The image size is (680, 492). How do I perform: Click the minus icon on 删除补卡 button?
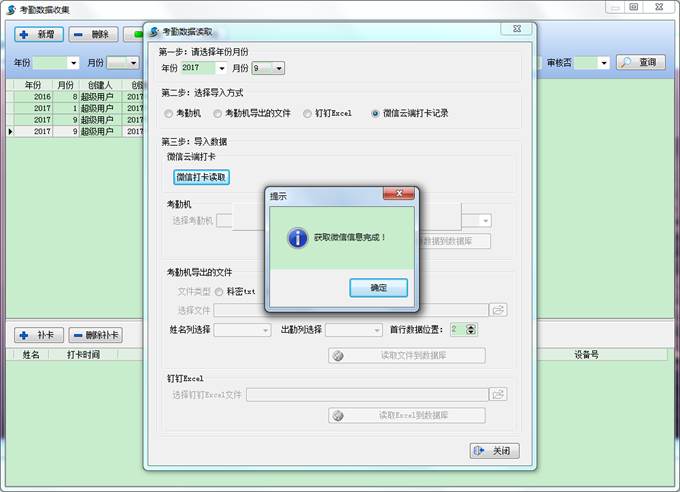tap(75, 335)
